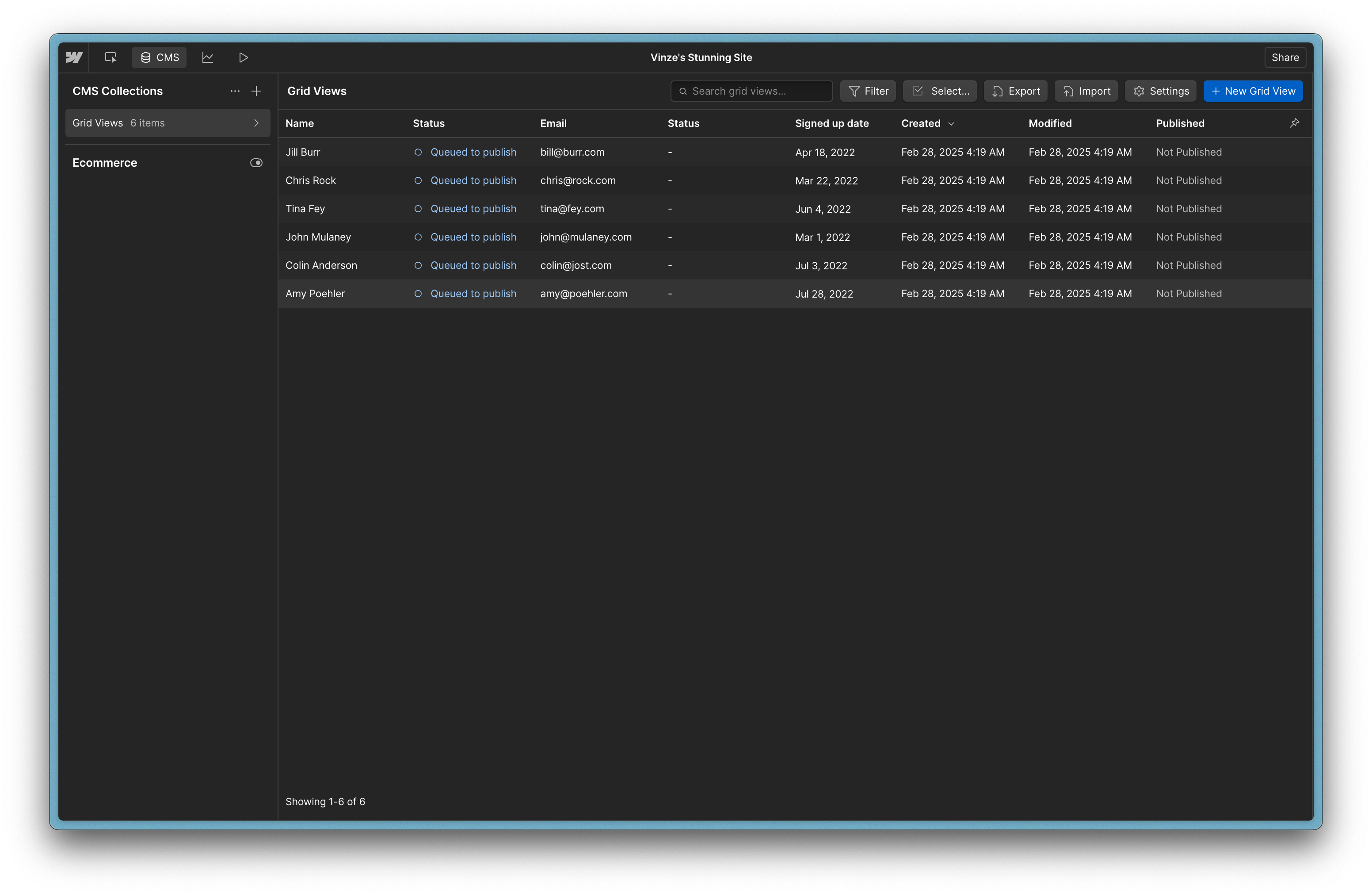Screen dimensions: 1372x895
Task: Add a new CMS collection
Action: pyautogui.click(x=256, y=91)
